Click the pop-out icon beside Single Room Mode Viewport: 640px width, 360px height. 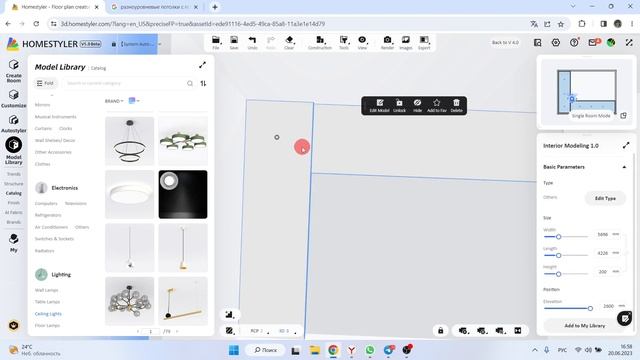[x=623, y=116]
